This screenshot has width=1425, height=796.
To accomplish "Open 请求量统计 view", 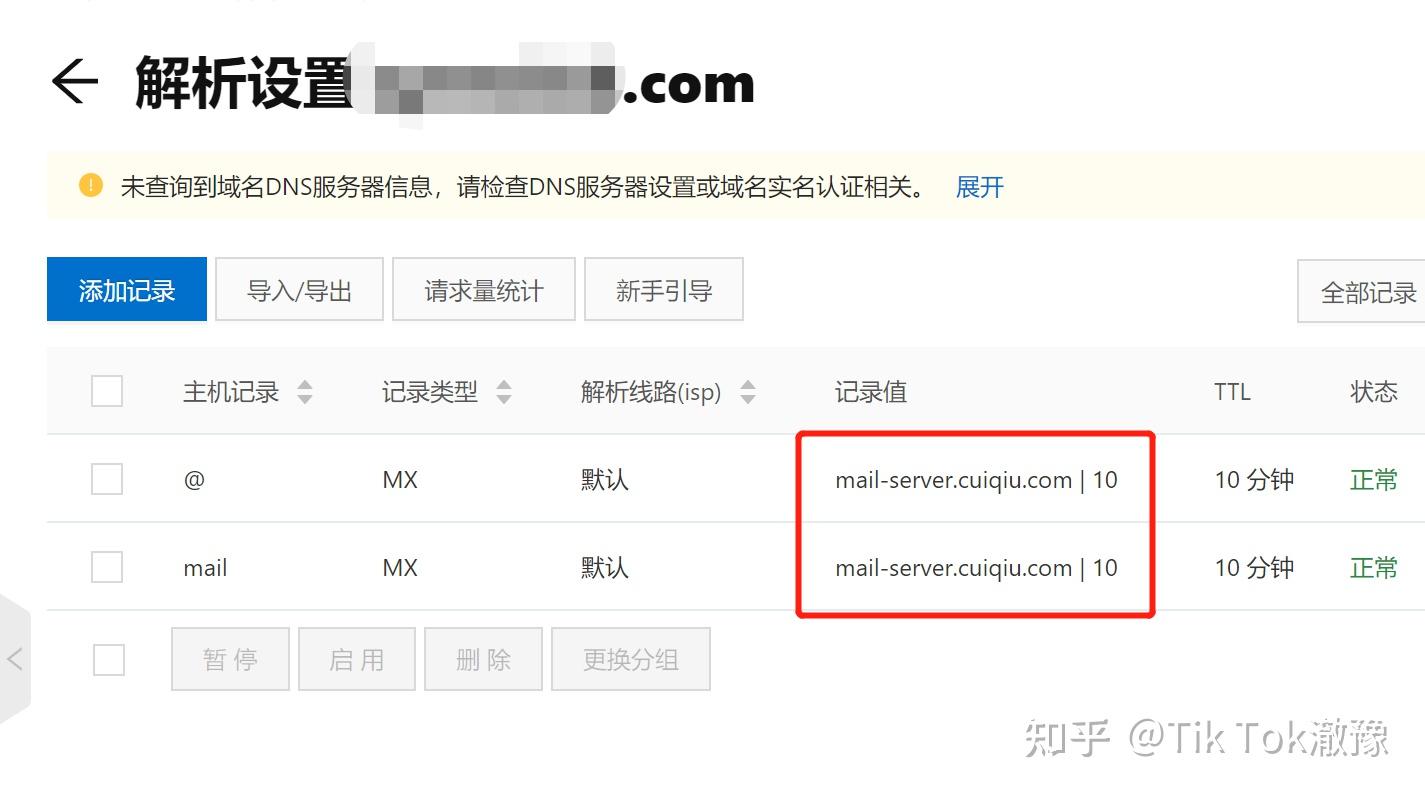I will (484, 289).
